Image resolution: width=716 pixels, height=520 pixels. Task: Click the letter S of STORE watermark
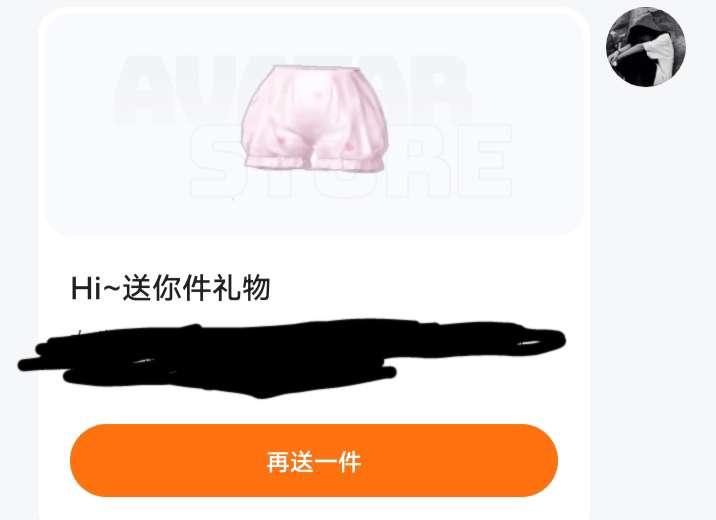click(216, 161)
